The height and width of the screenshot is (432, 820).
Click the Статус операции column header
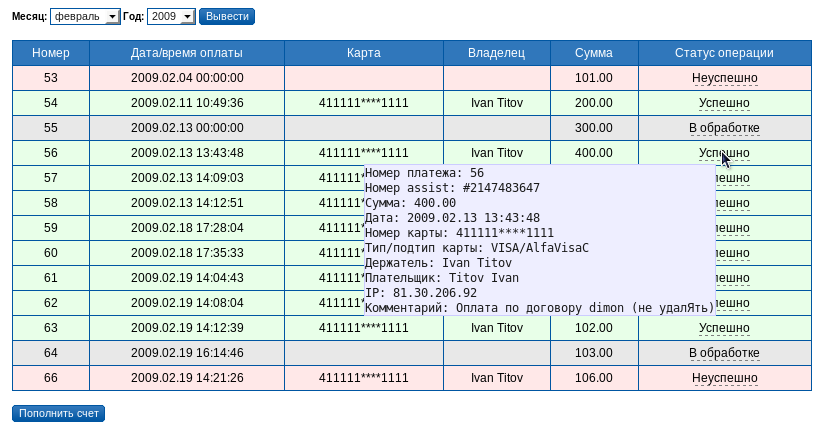pos(724,53)
